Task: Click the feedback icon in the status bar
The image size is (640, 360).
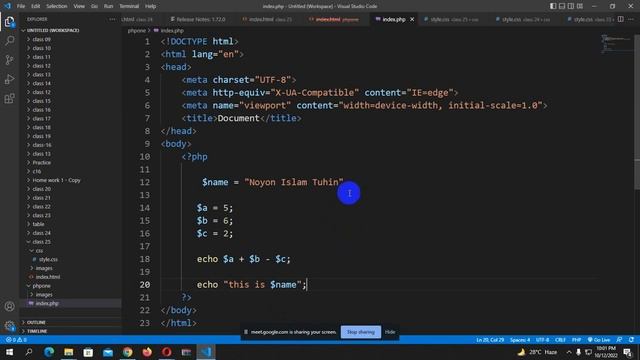Action: click(x=620, y=340)
